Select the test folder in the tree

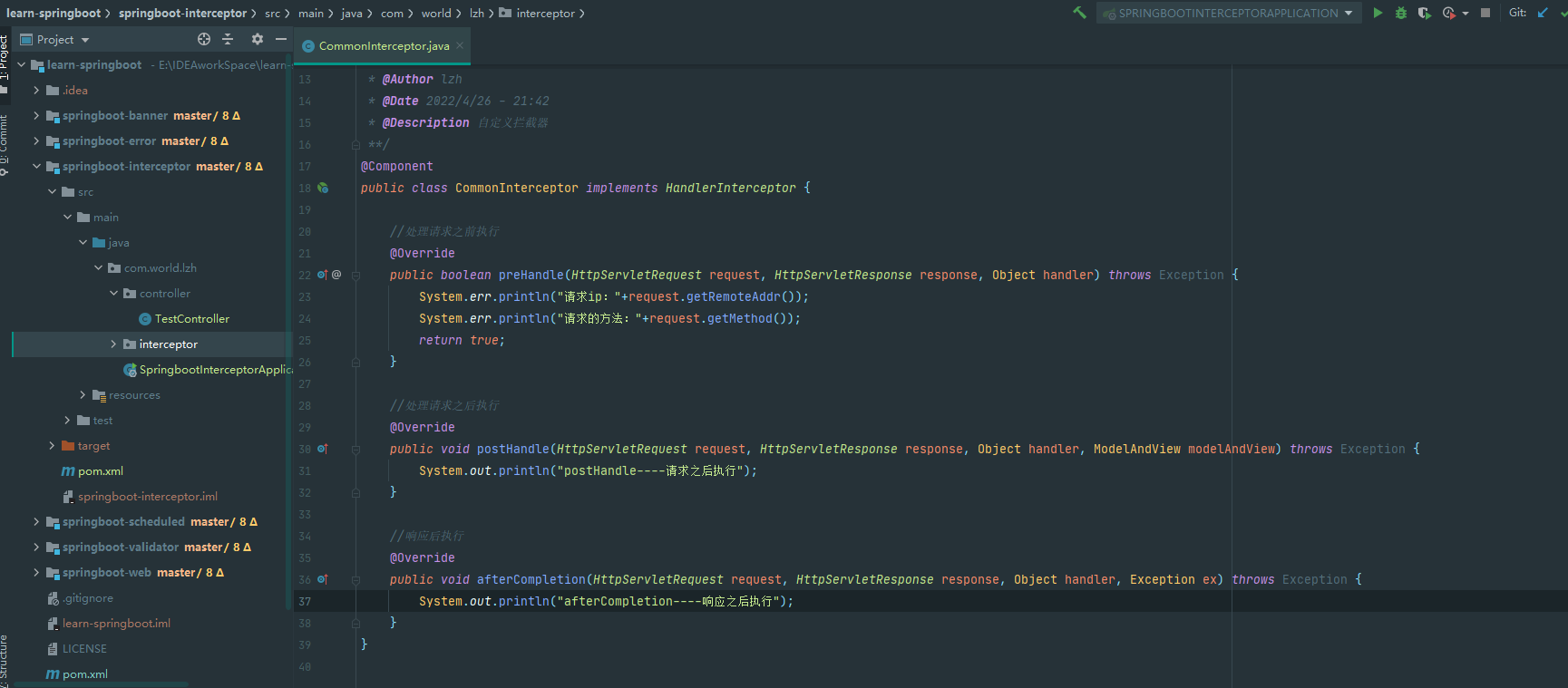(x=95, y=420)
